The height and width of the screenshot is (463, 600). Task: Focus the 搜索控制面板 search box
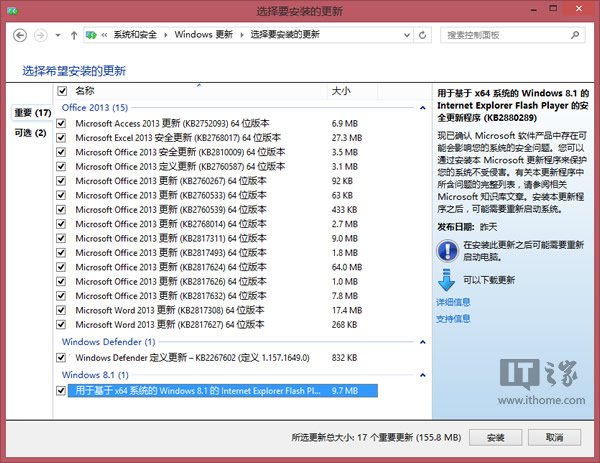click(x=512, y=35)
